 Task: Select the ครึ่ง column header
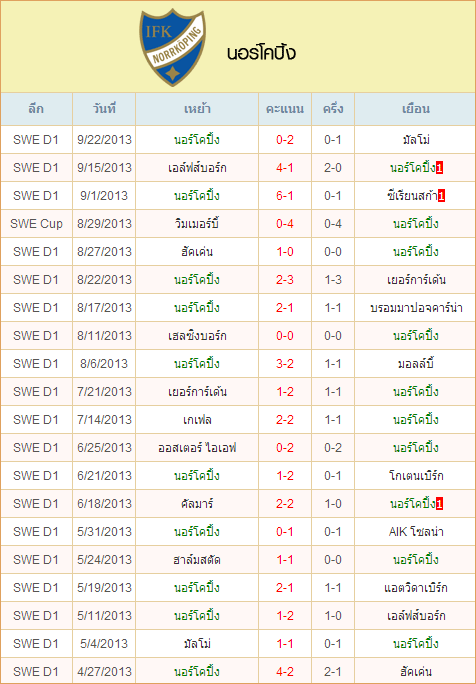click(x=333, y=109)
